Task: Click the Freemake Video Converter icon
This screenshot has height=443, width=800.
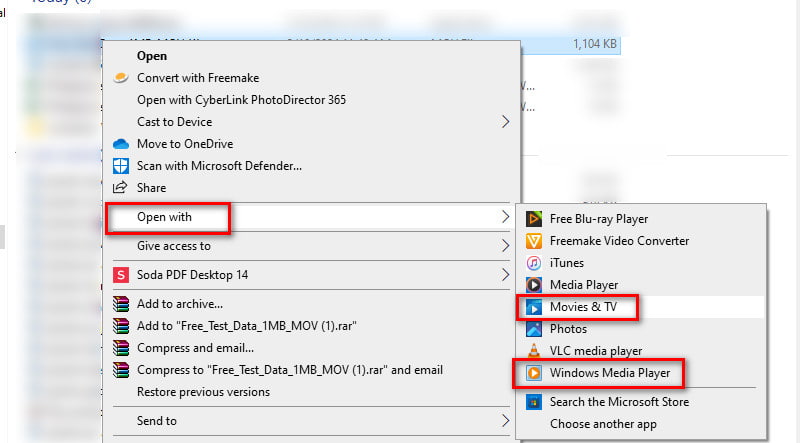Action: pyautogui.click(x=534, y=241)
